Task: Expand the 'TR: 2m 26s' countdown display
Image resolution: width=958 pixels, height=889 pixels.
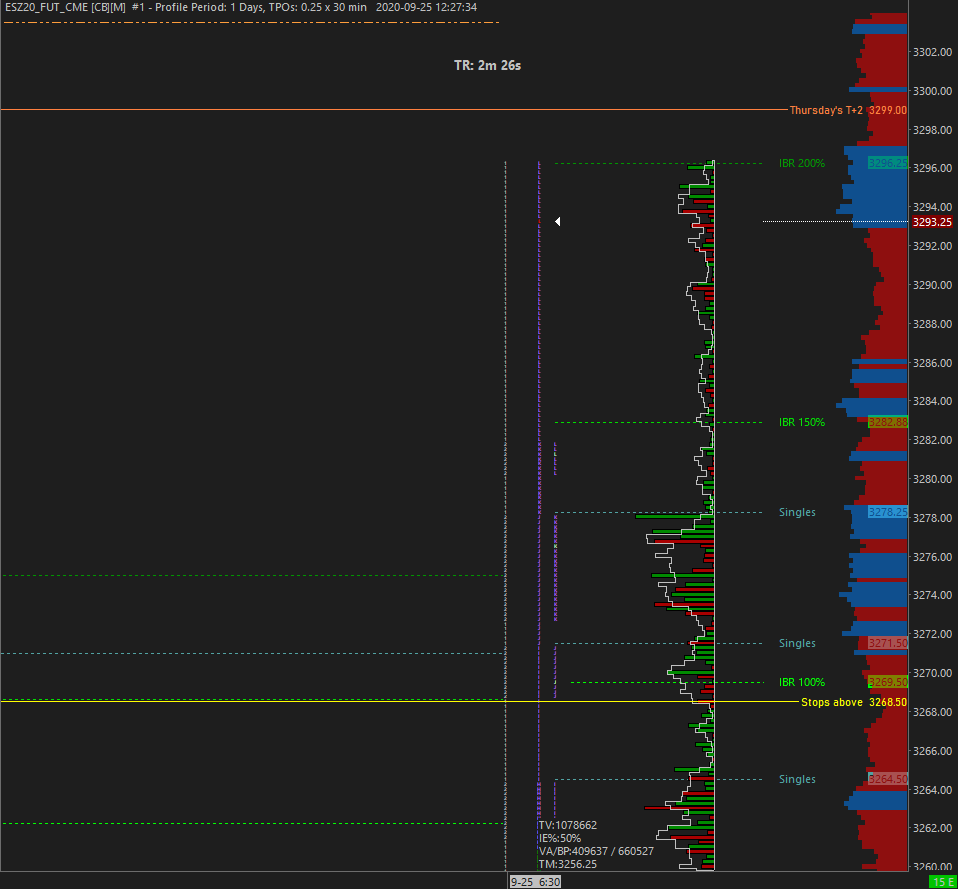Action: 489,64
